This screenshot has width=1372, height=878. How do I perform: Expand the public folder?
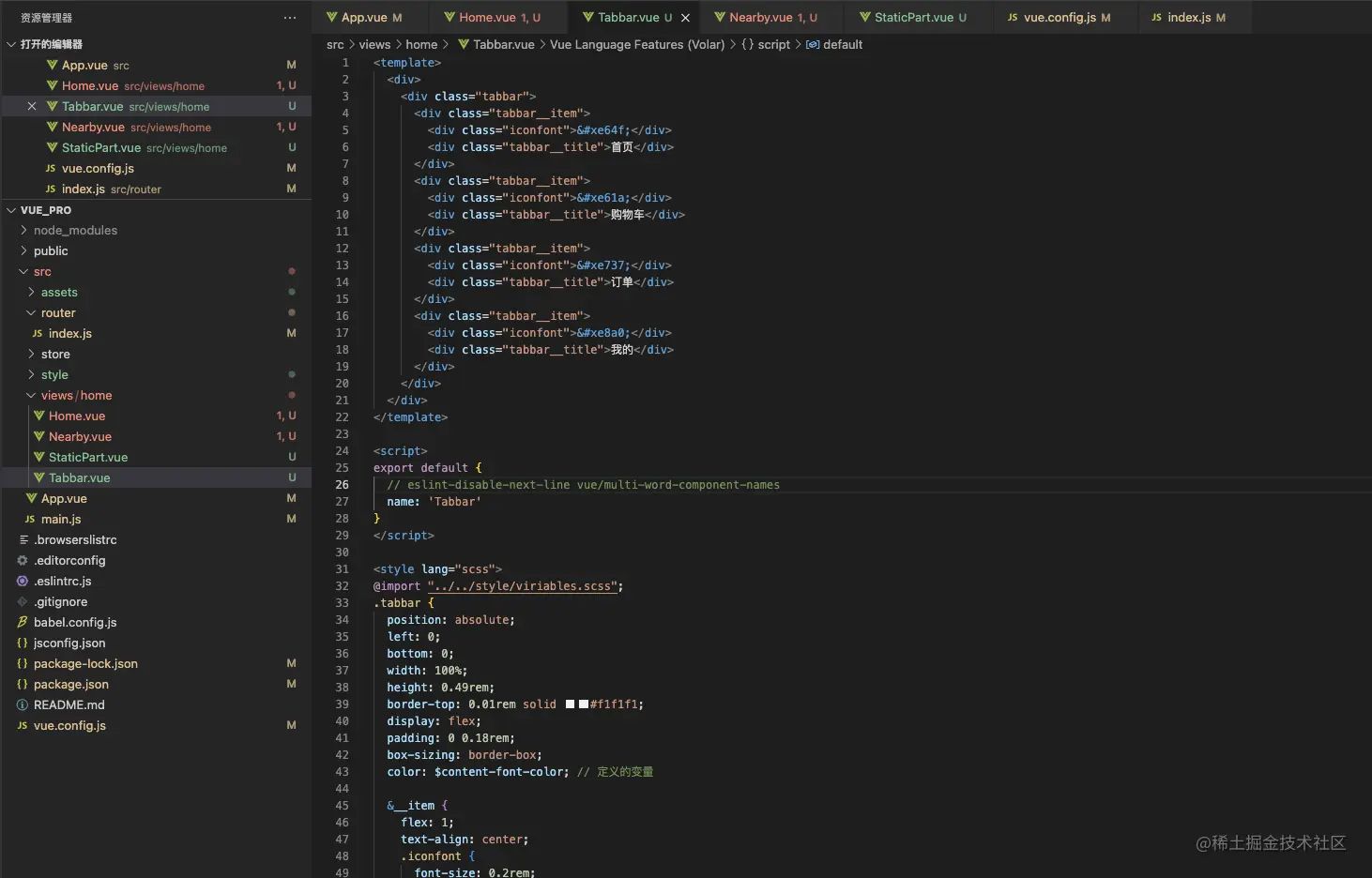[51, 250]
